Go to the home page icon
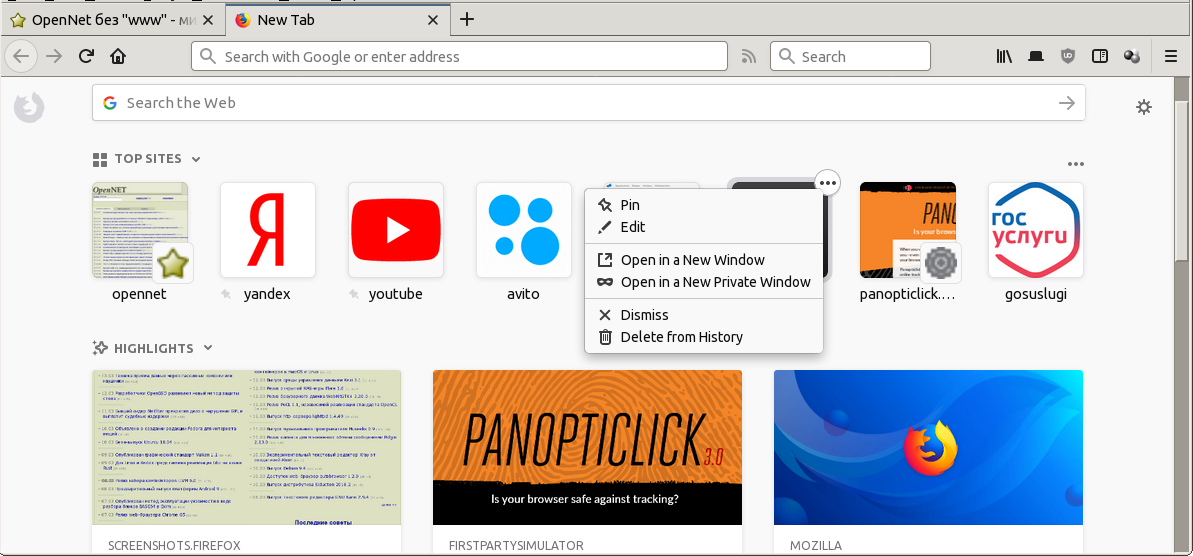Image resolution: width=1193 pixels, height=556 pixels. [118, 56]
